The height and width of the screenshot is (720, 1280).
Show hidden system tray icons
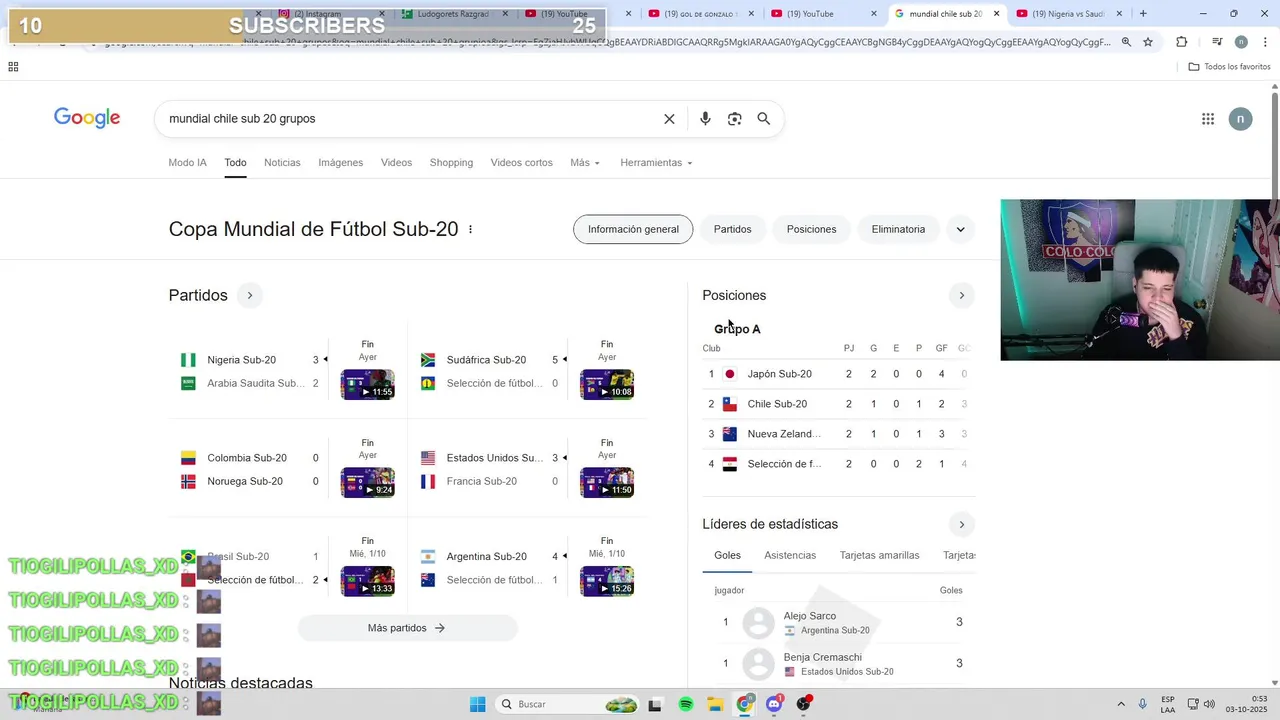tap(1120, 704)
